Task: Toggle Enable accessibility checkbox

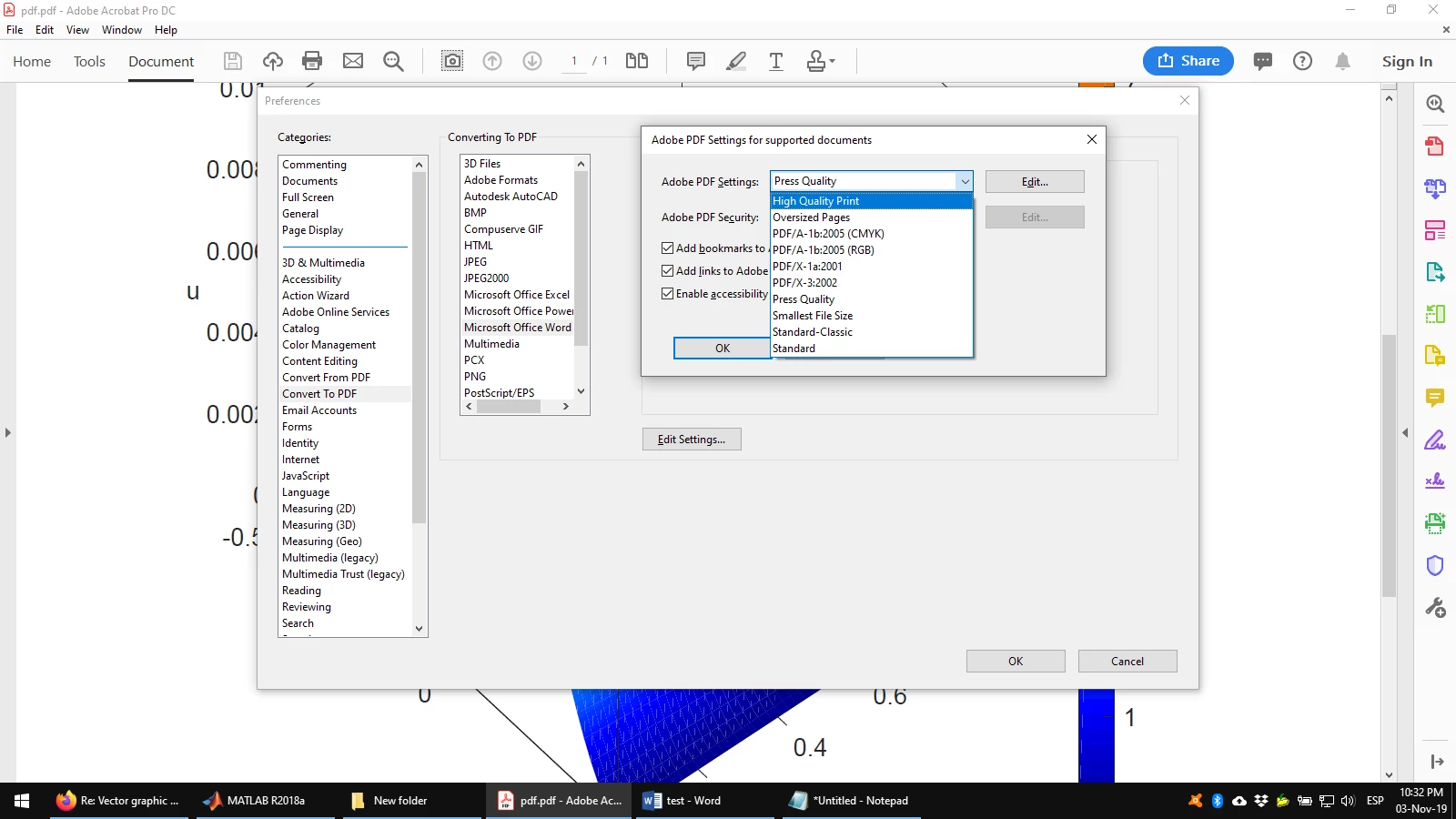Action: [668, 293]
